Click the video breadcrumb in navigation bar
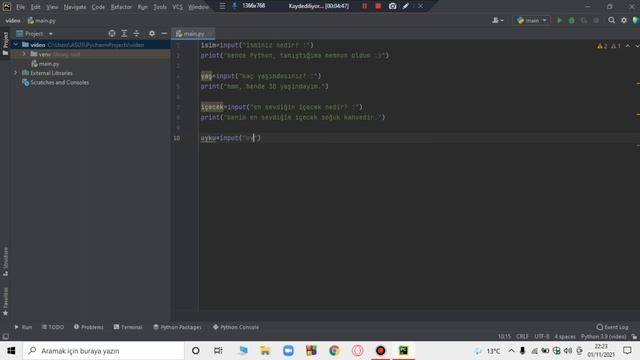The width and height of the screenshot is (640, 360). (13, 20)
